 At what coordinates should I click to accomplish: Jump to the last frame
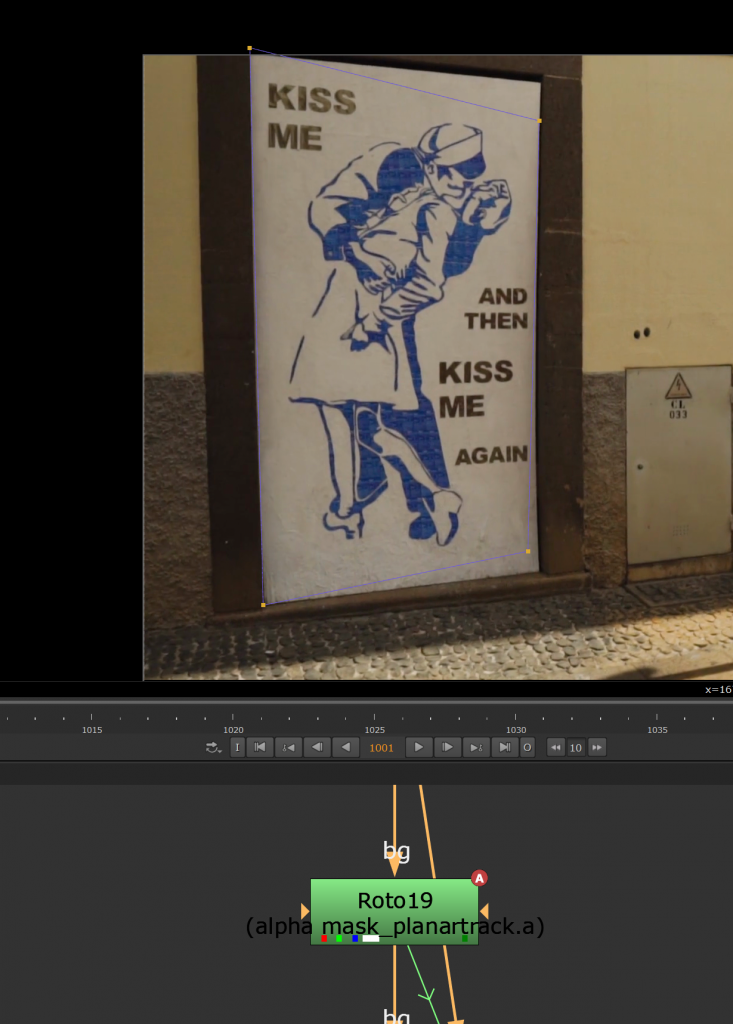point(505,747)
